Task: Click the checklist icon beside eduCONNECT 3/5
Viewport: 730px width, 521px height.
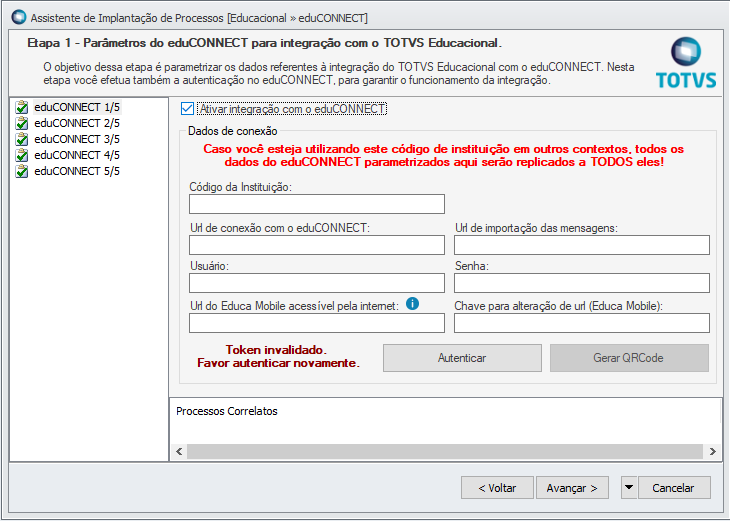Action: coord(21,139)
